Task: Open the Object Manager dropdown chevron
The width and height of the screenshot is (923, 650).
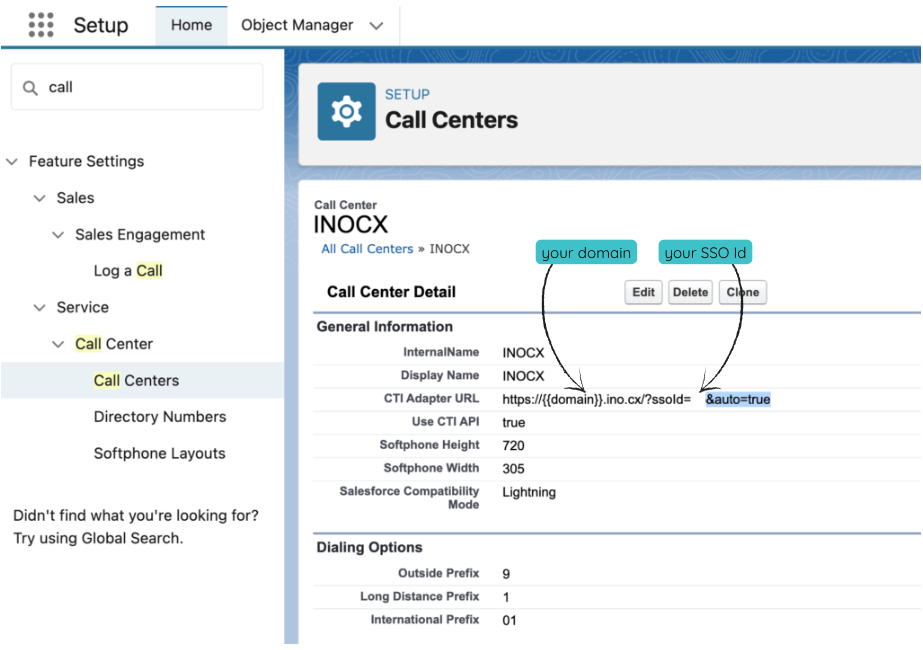Action: [376, 26]
